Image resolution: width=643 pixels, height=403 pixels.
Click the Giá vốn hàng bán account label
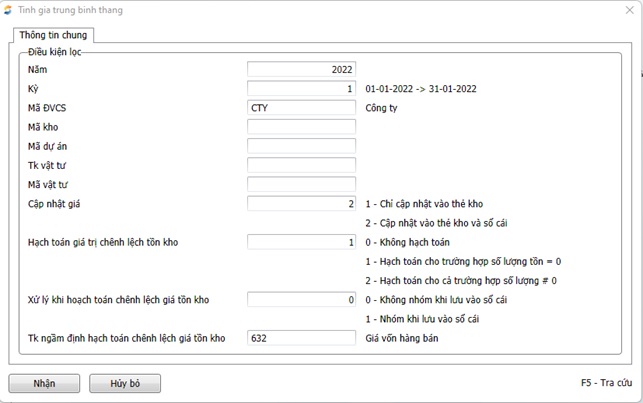pos(403,338)
